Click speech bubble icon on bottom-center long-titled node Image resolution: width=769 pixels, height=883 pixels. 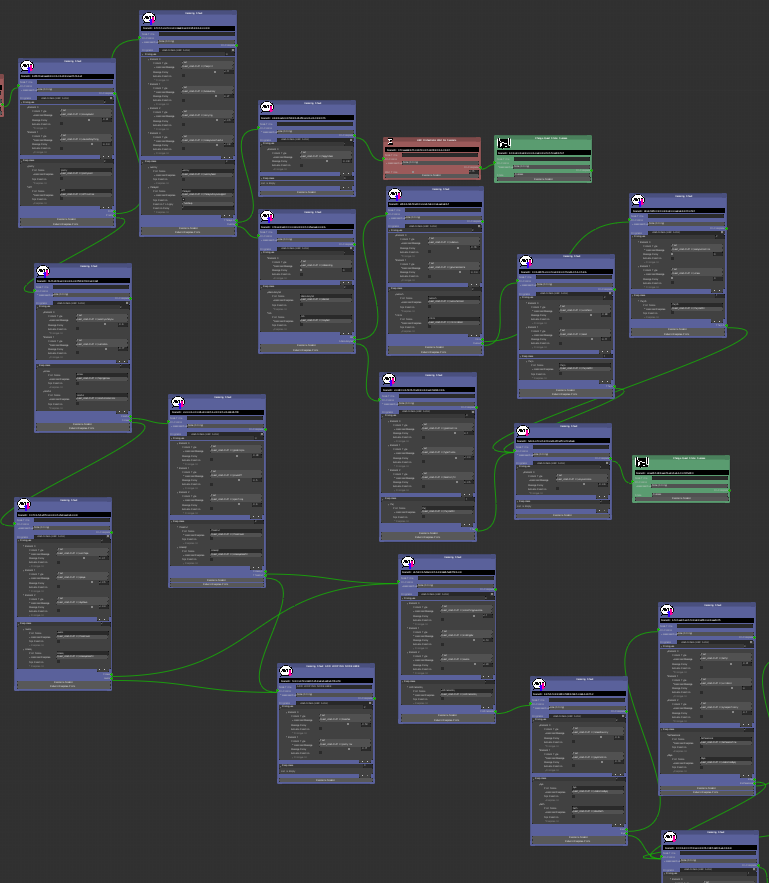pyautogui.click(x=287, y=671)
